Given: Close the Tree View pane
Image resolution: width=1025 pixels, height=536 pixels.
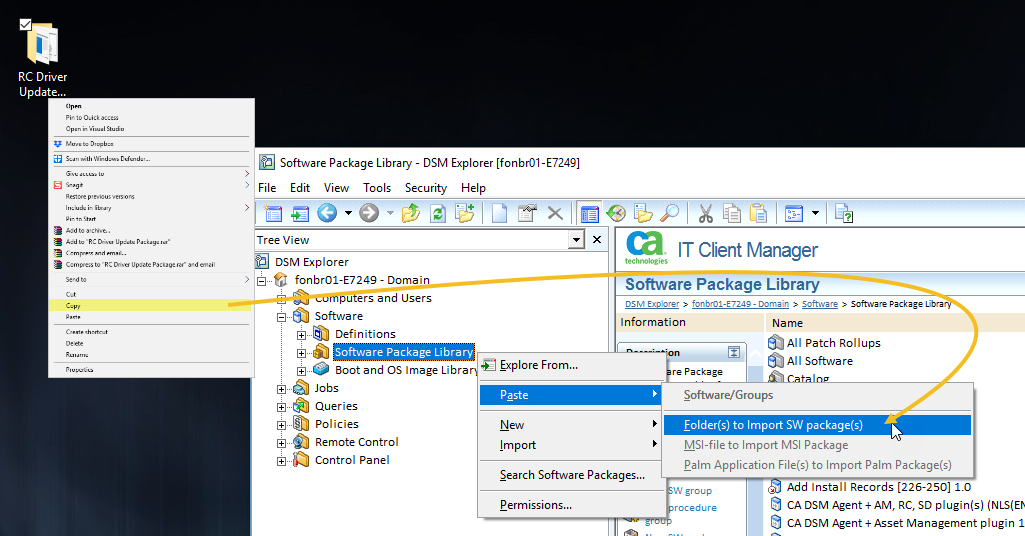Looking at the screenshot, I should point(597,240).
